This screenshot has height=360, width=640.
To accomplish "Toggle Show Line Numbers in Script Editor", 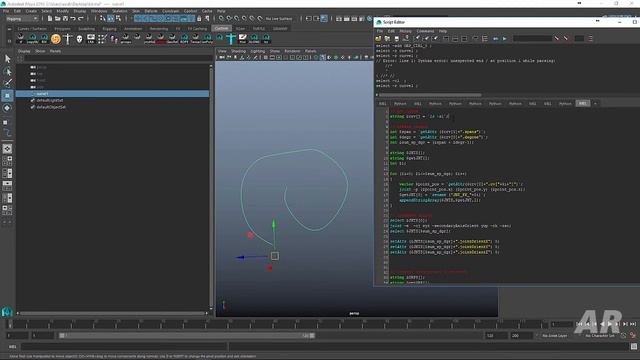I will [x=484, y=38].
